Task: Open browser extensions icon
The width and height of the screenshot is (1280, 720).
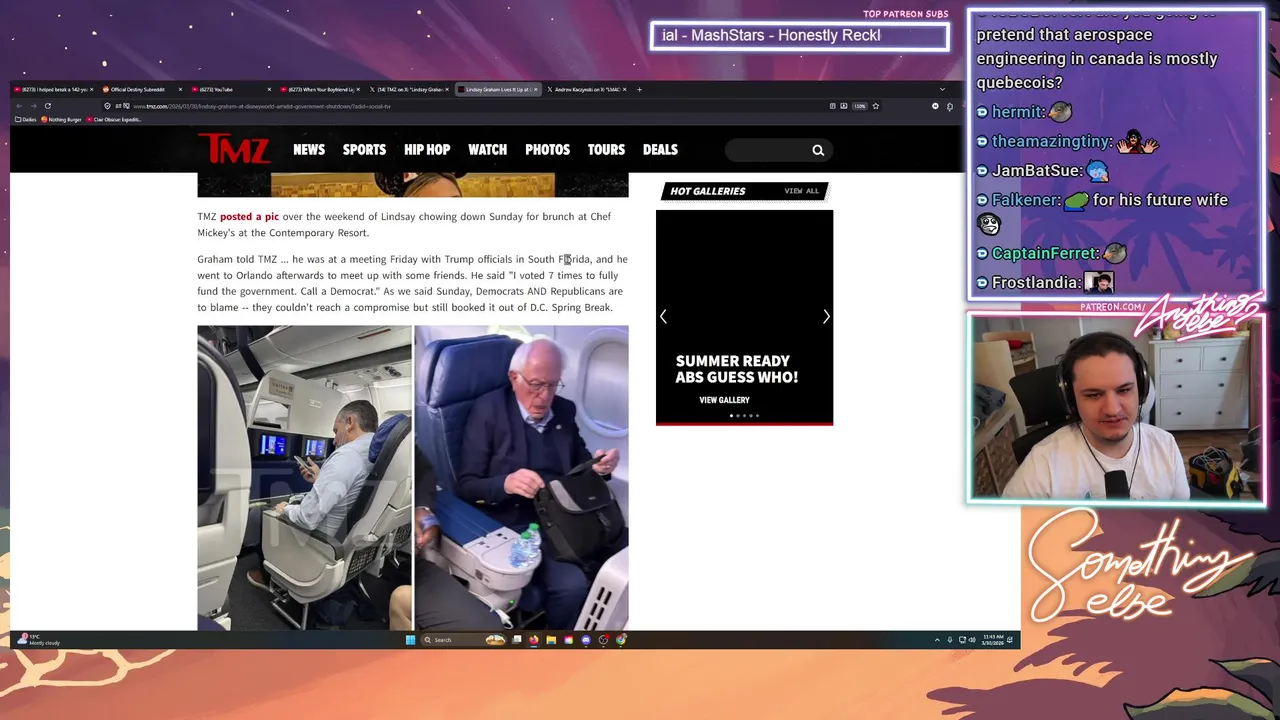Action: [x=950, y=106]
